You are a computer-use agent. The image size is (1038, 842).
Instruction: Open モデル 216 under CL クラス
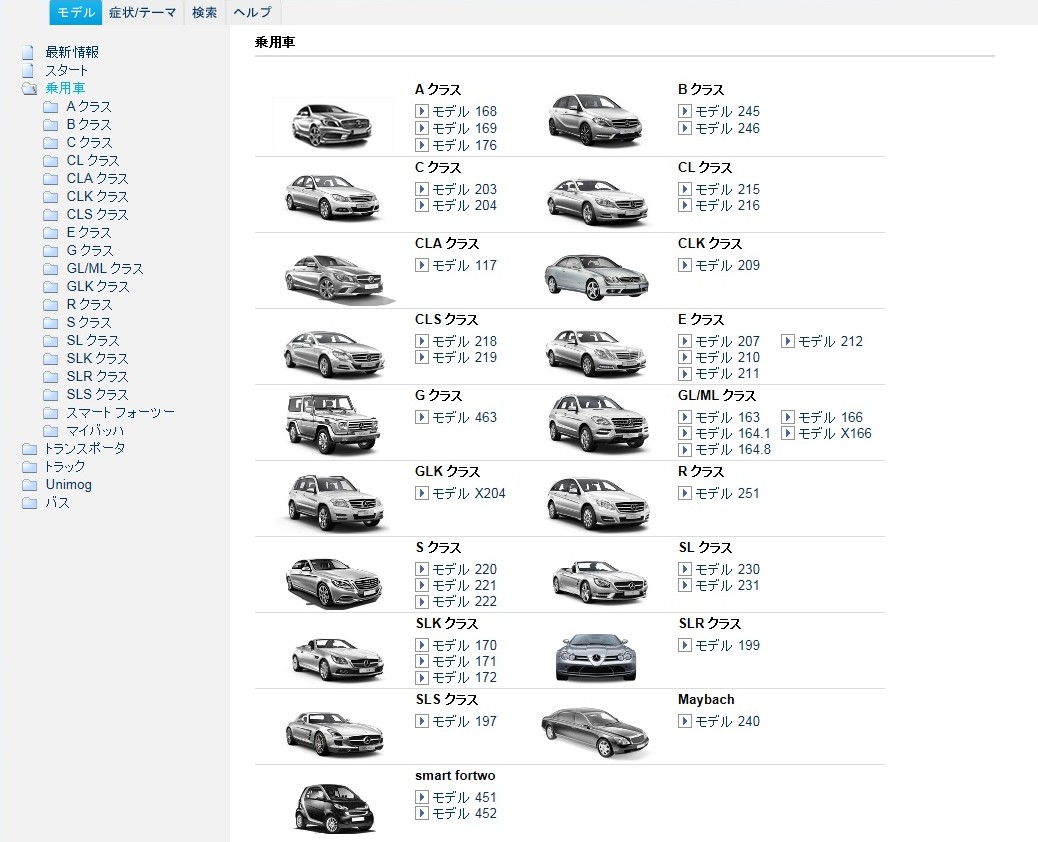tap(727, 205)
